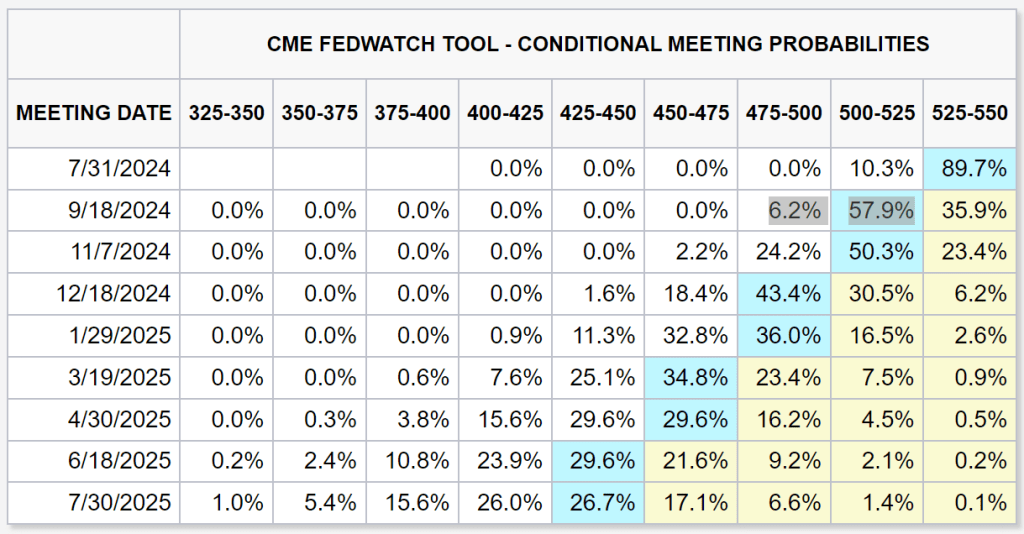
Task: Select the gray-highlighted 57.9% cell
Action: click(876, 211)
